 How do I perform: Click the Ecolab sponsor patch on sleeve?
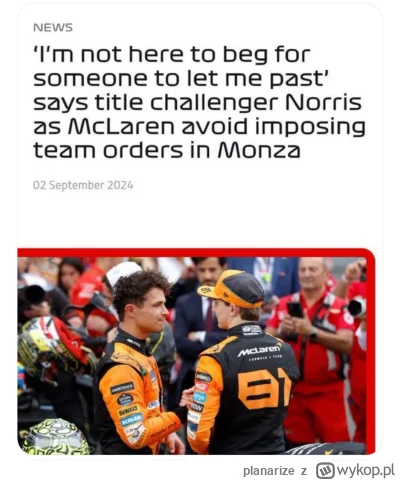pos(131,420)
